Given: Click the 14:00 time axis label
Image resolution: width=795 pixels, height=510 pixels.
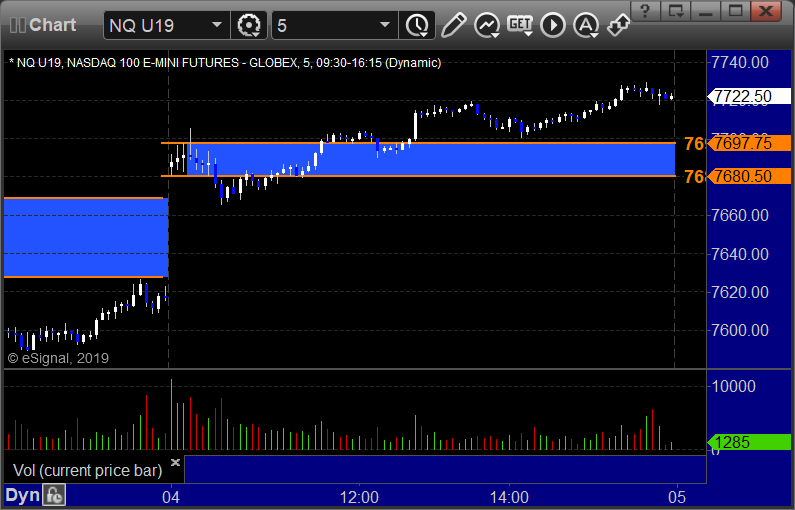Looking at the screenshot, I should click(509, 497).
